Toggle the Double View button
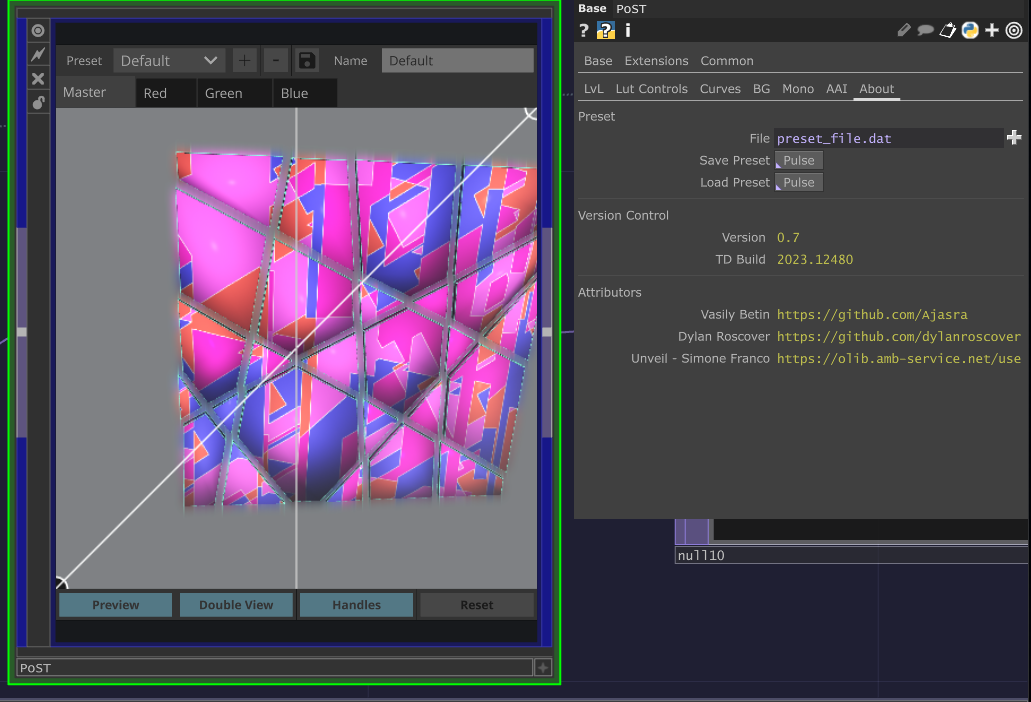This screenshot has width=1031, height=702. click(x=236, y=605)
